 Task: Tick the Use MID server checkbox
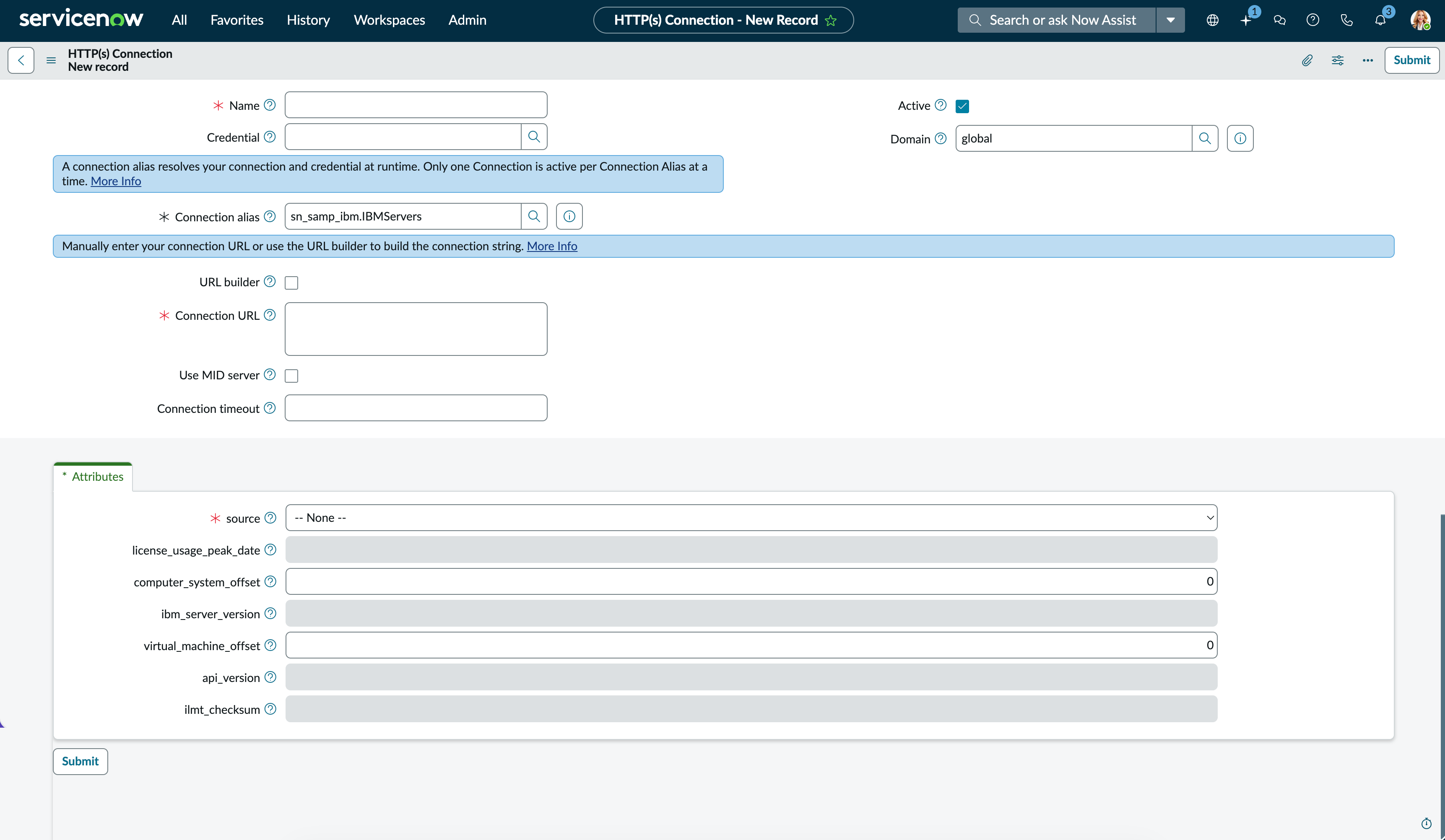tap(291, 376)
